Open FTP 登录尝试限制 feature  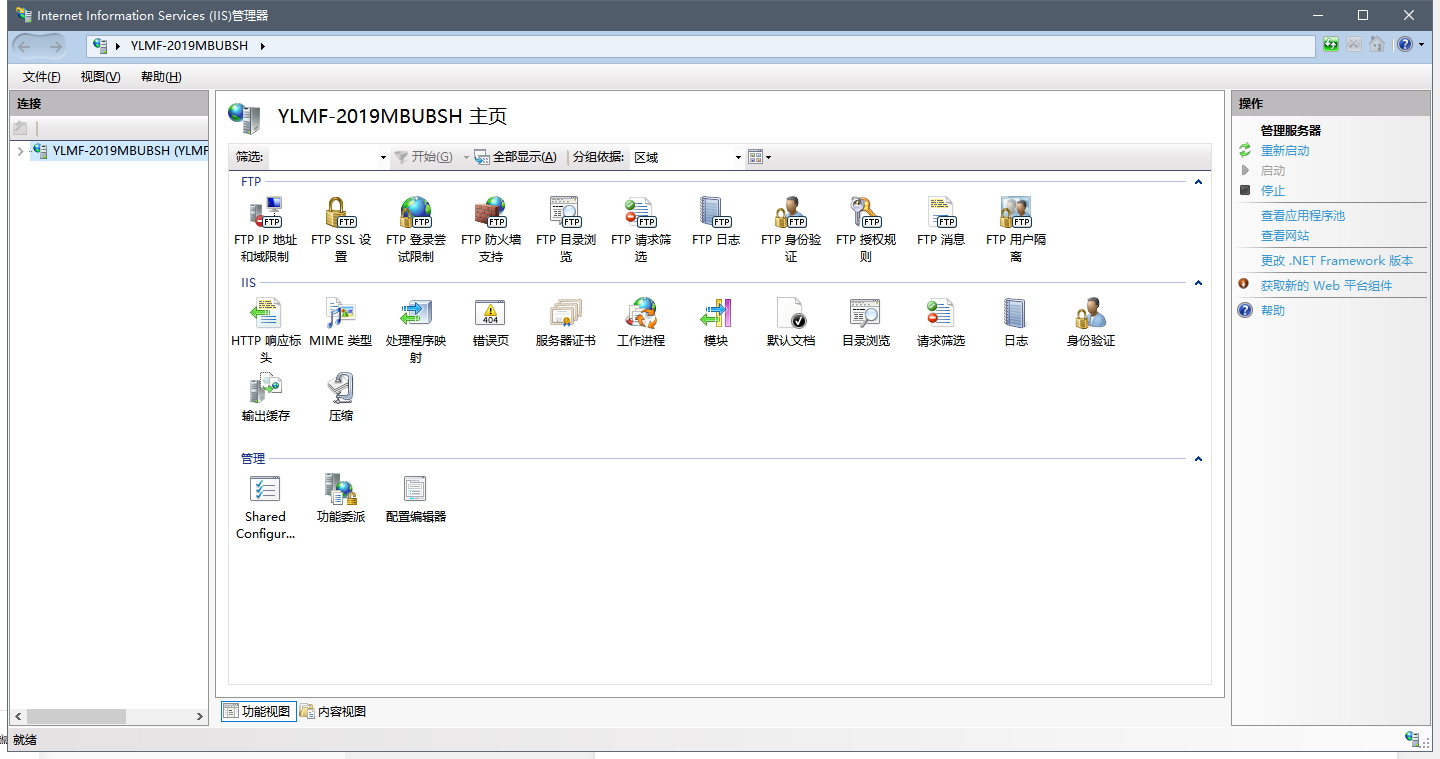[x=415, y=230]
